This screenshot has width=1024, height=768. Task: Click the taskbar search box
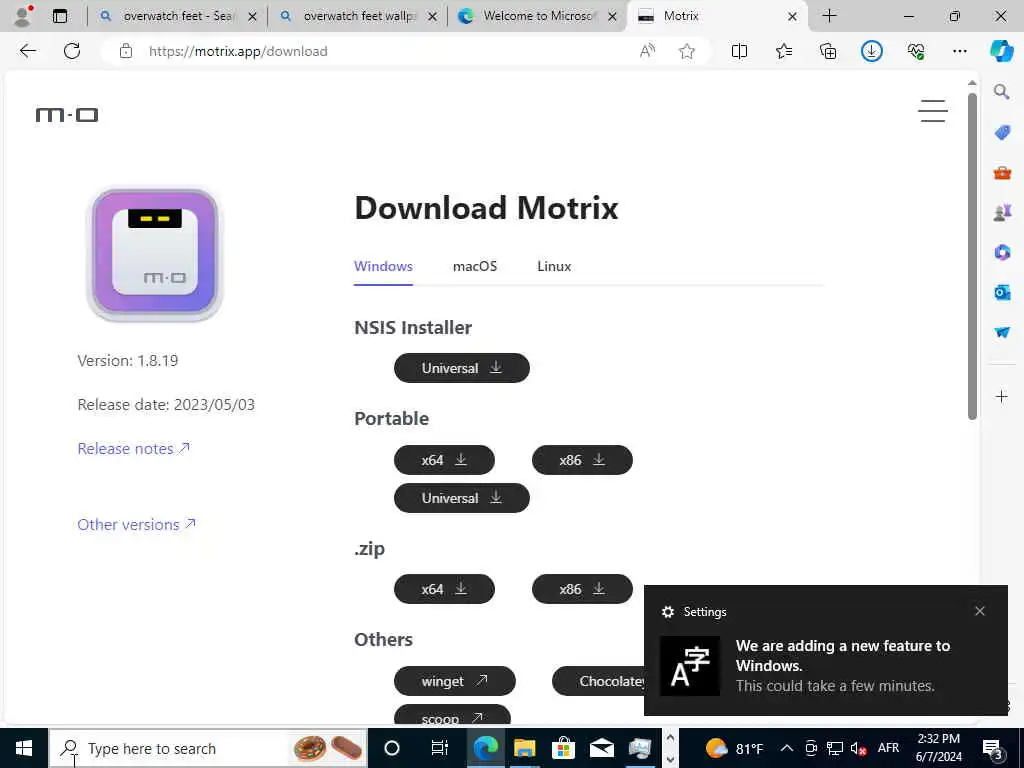click(x=209, y=748)
